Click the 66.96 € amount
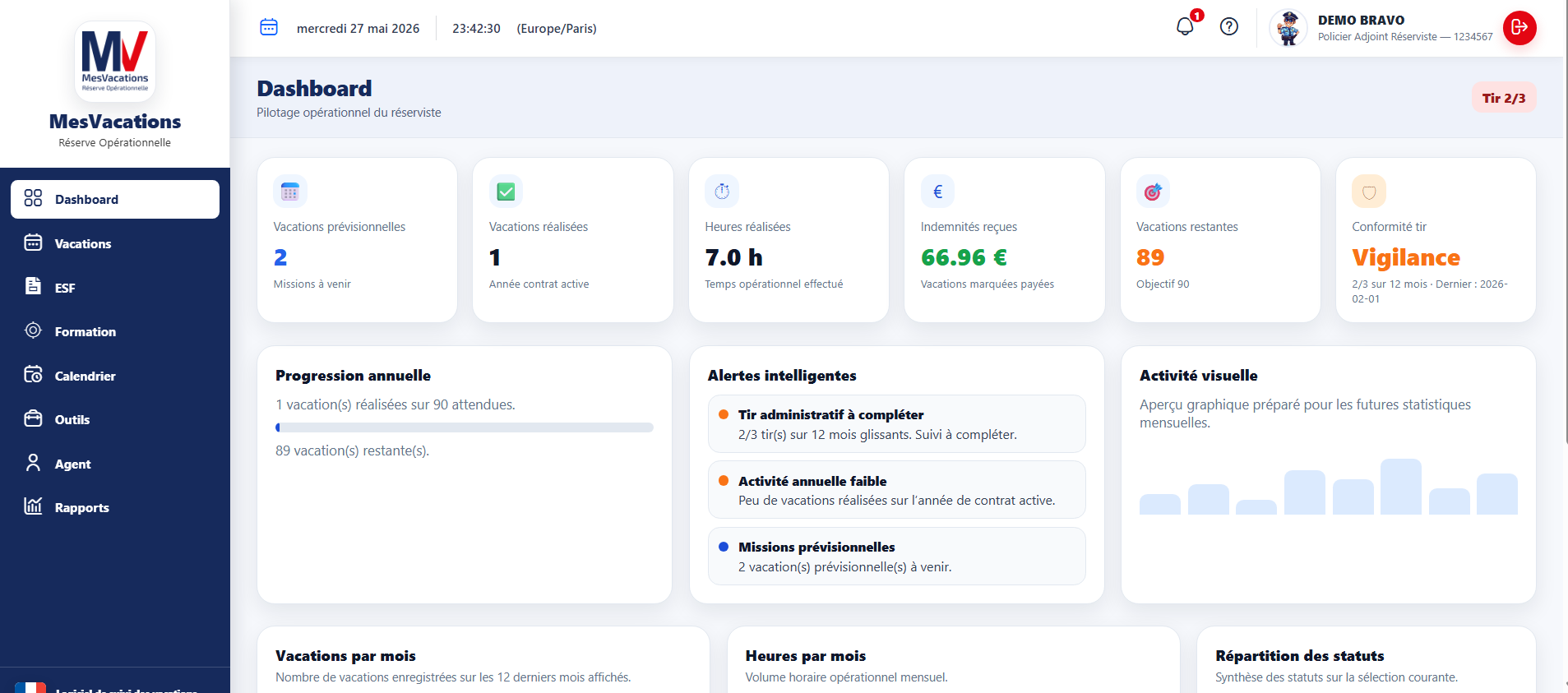The image size is (1568, 693). pos(964,257)
